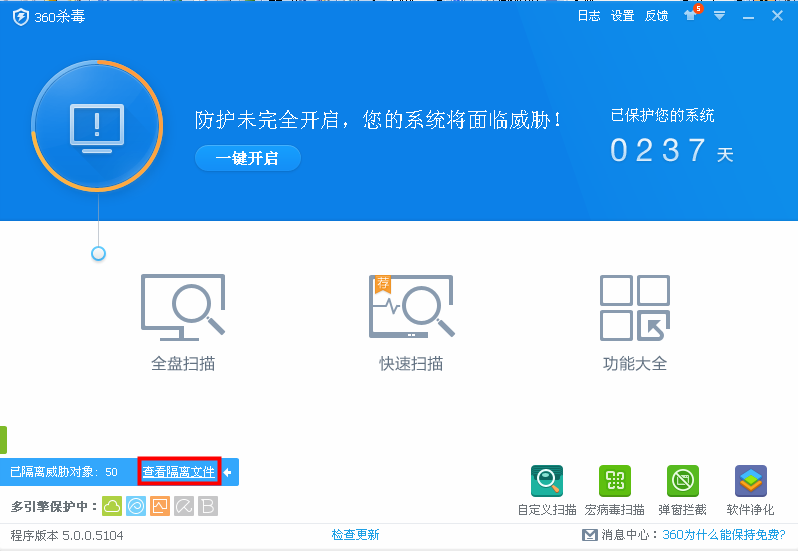
Task: Click the 消息中心 envelope icon
Action: tap(590, 535)
